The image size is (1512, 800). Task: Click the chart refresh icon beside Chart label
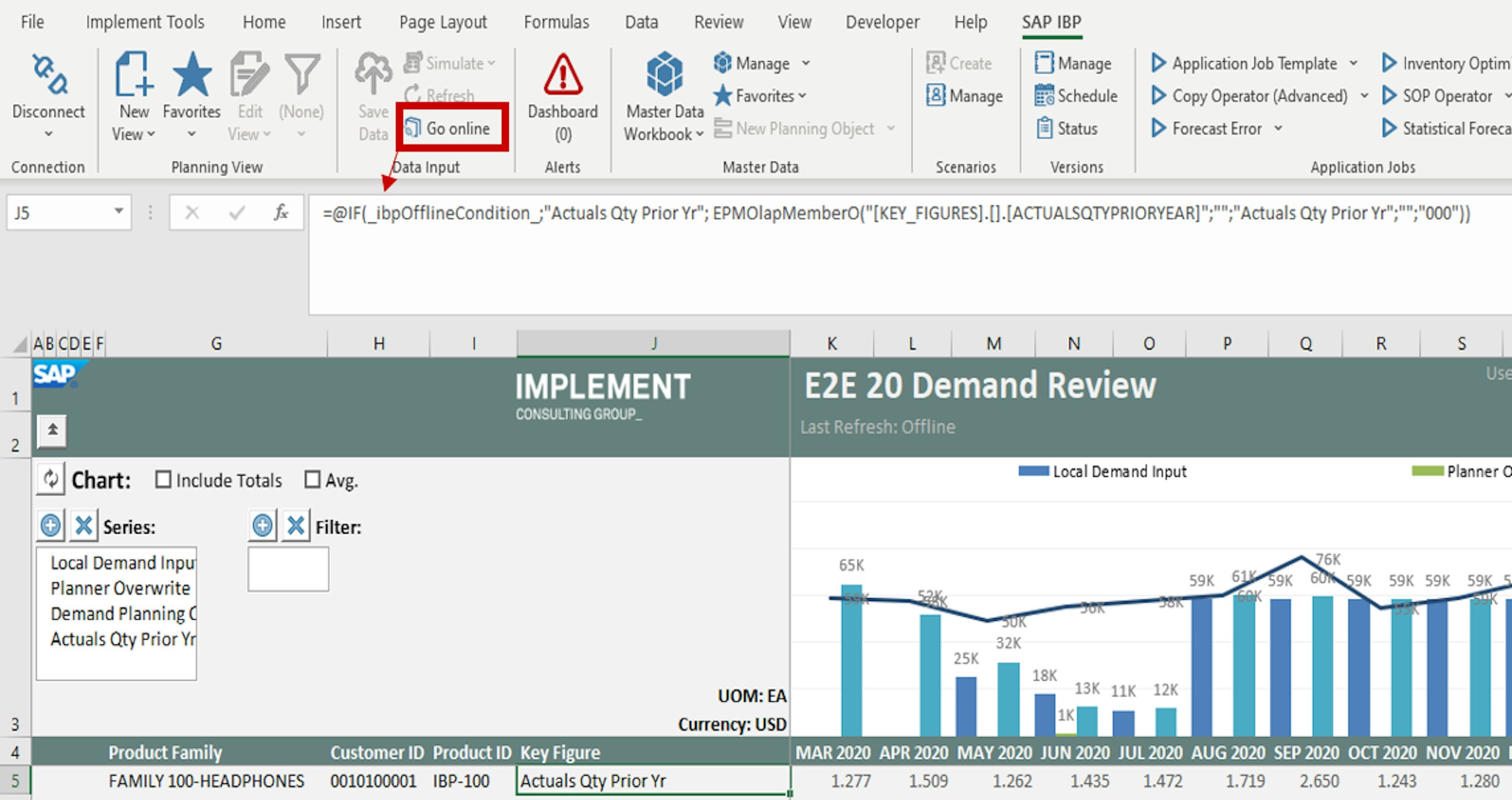click(x=51, y=480)
